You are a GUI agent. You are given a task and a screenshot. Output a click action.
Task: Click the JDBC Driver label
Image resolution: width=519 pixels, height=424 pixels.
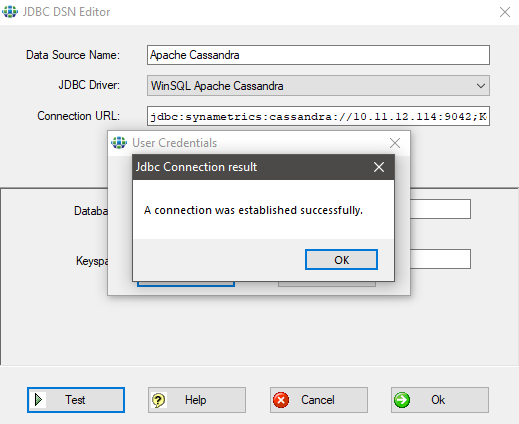click(x=89, y=85)
